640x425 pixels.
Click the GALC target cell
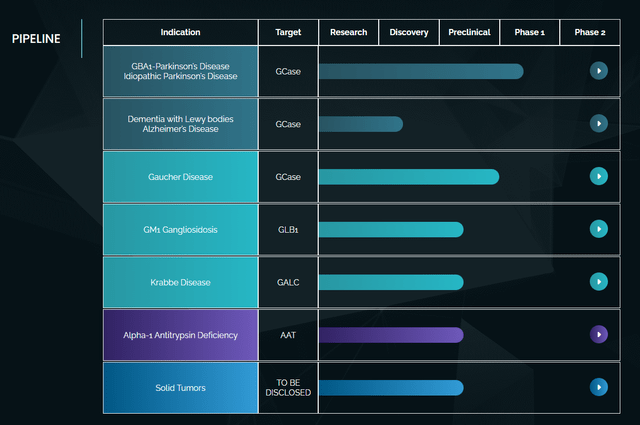pyautogui.click(x=288, y=282)
